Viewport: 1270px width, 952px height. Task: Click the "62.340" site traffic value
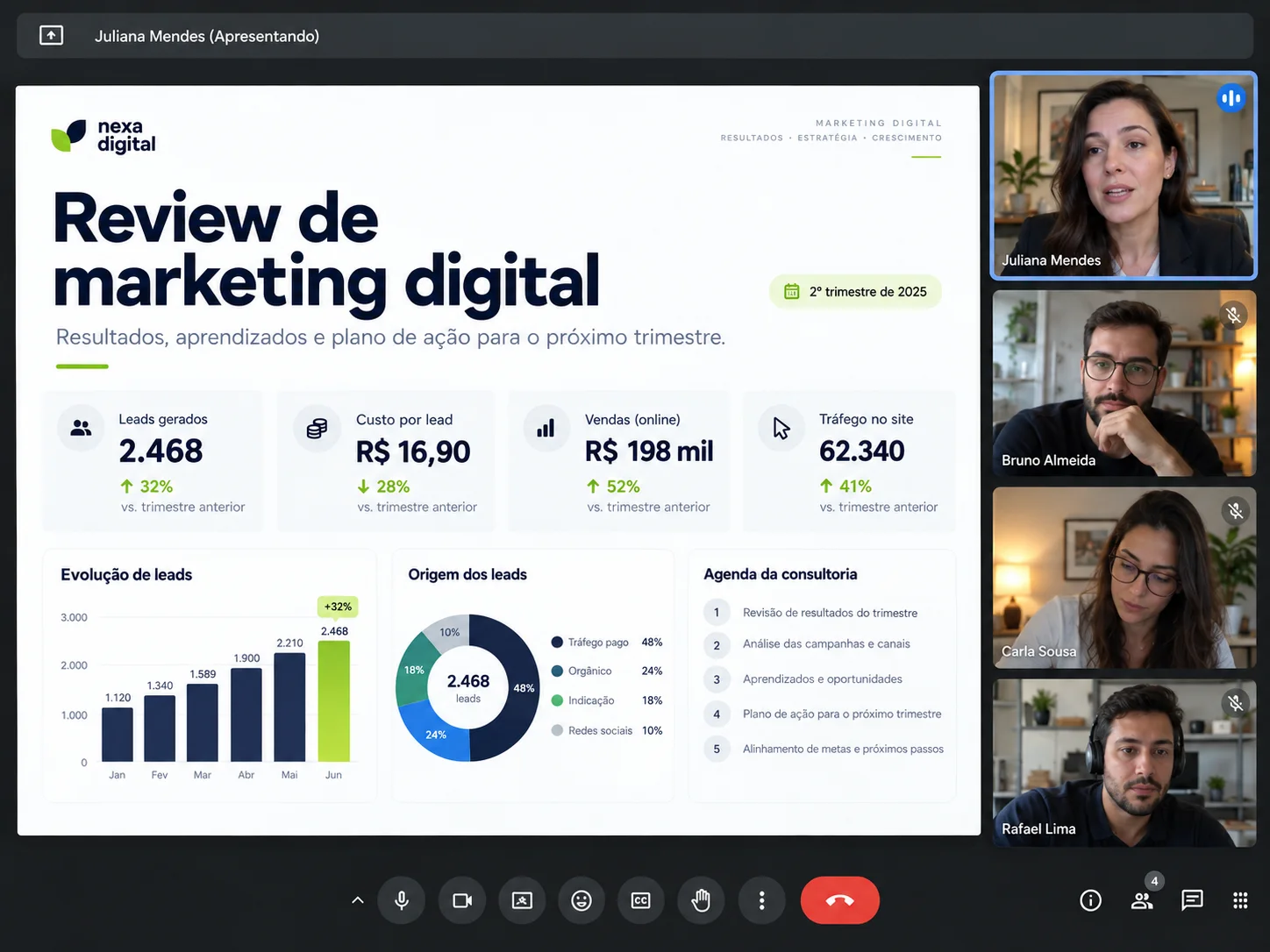tap(862, 451)
